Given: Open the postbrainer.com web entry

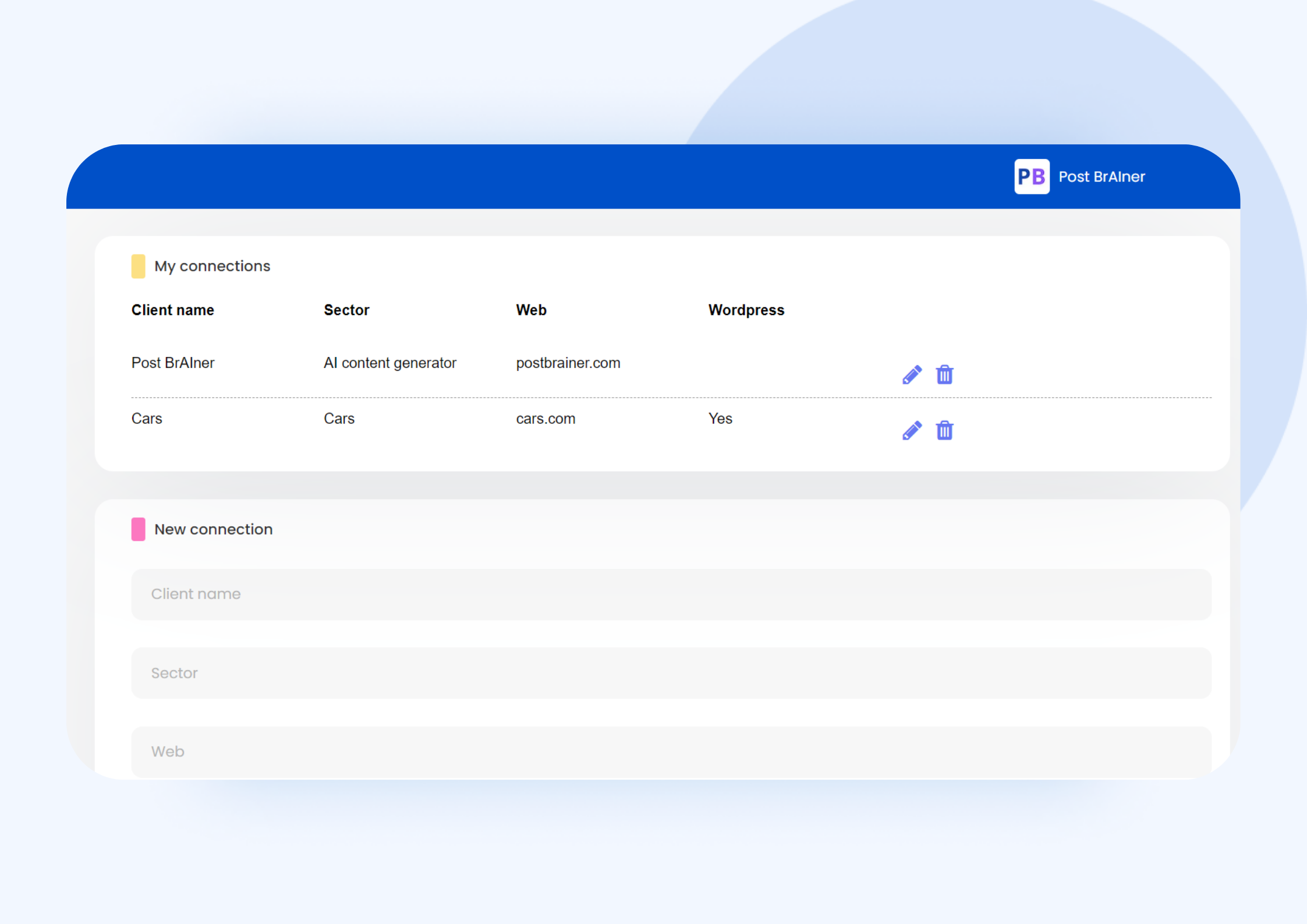Looking at the screenshot, I should (568, 363).
